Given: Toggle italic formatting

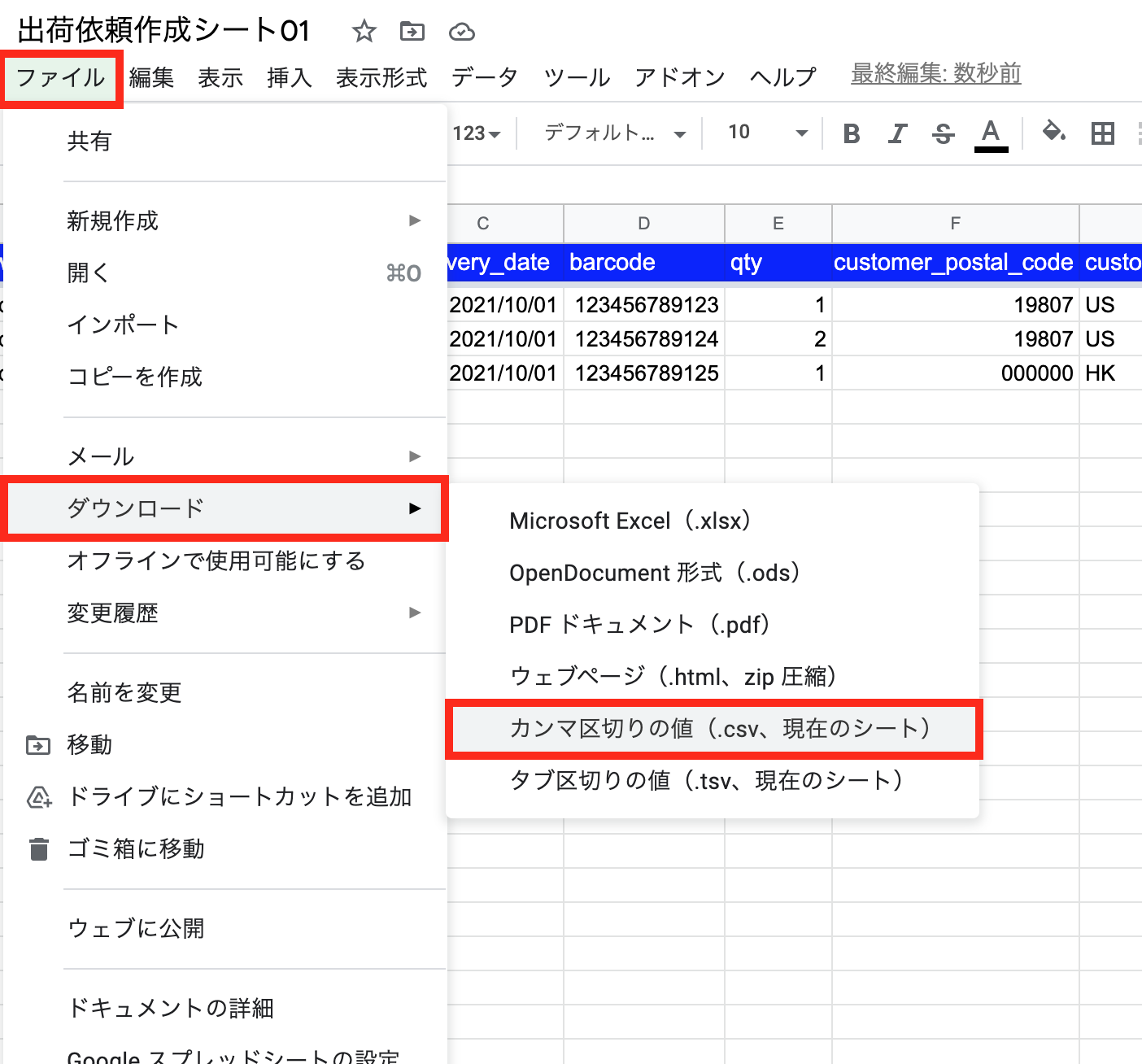Looking at the screenshot, I should (x=897, y=133).
